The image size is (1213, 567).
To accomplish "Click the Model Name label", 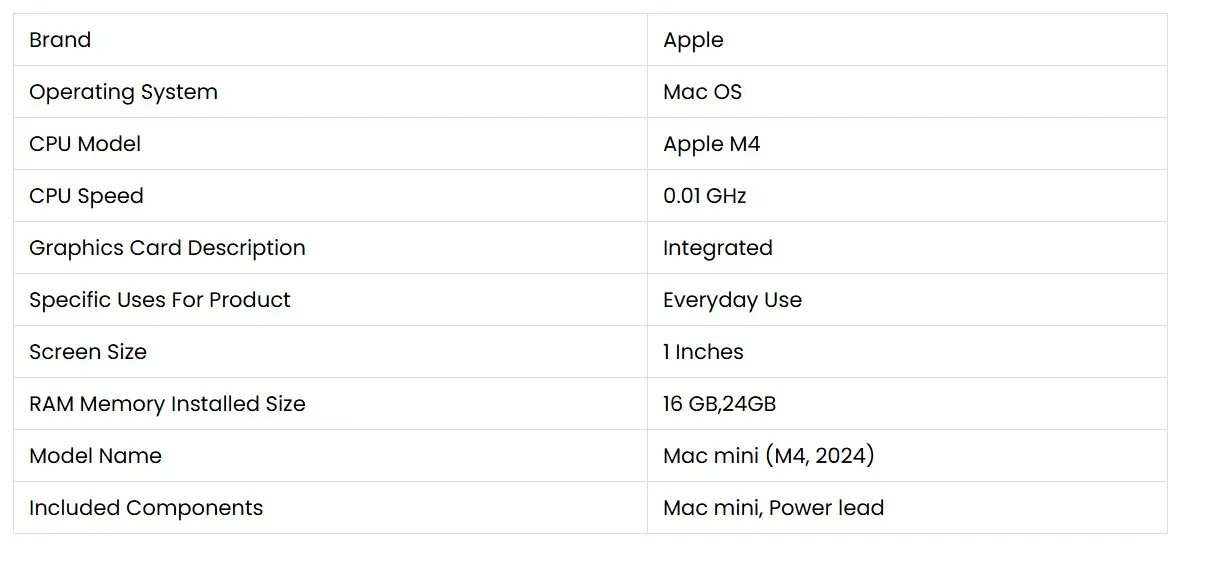I will pyautogui.click(x=95, y=456).
